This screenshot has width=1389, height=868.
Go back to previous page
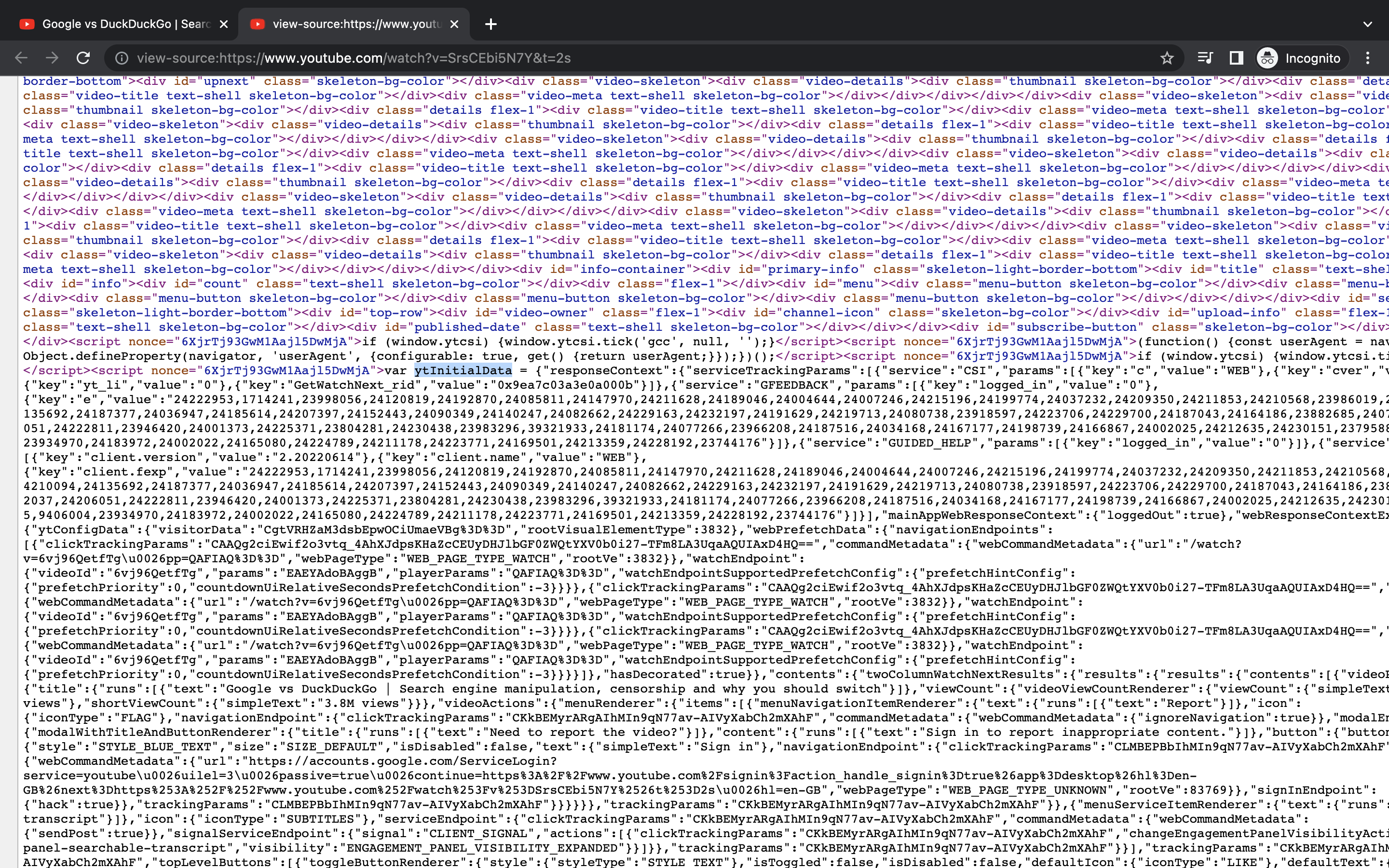[21, 58]
